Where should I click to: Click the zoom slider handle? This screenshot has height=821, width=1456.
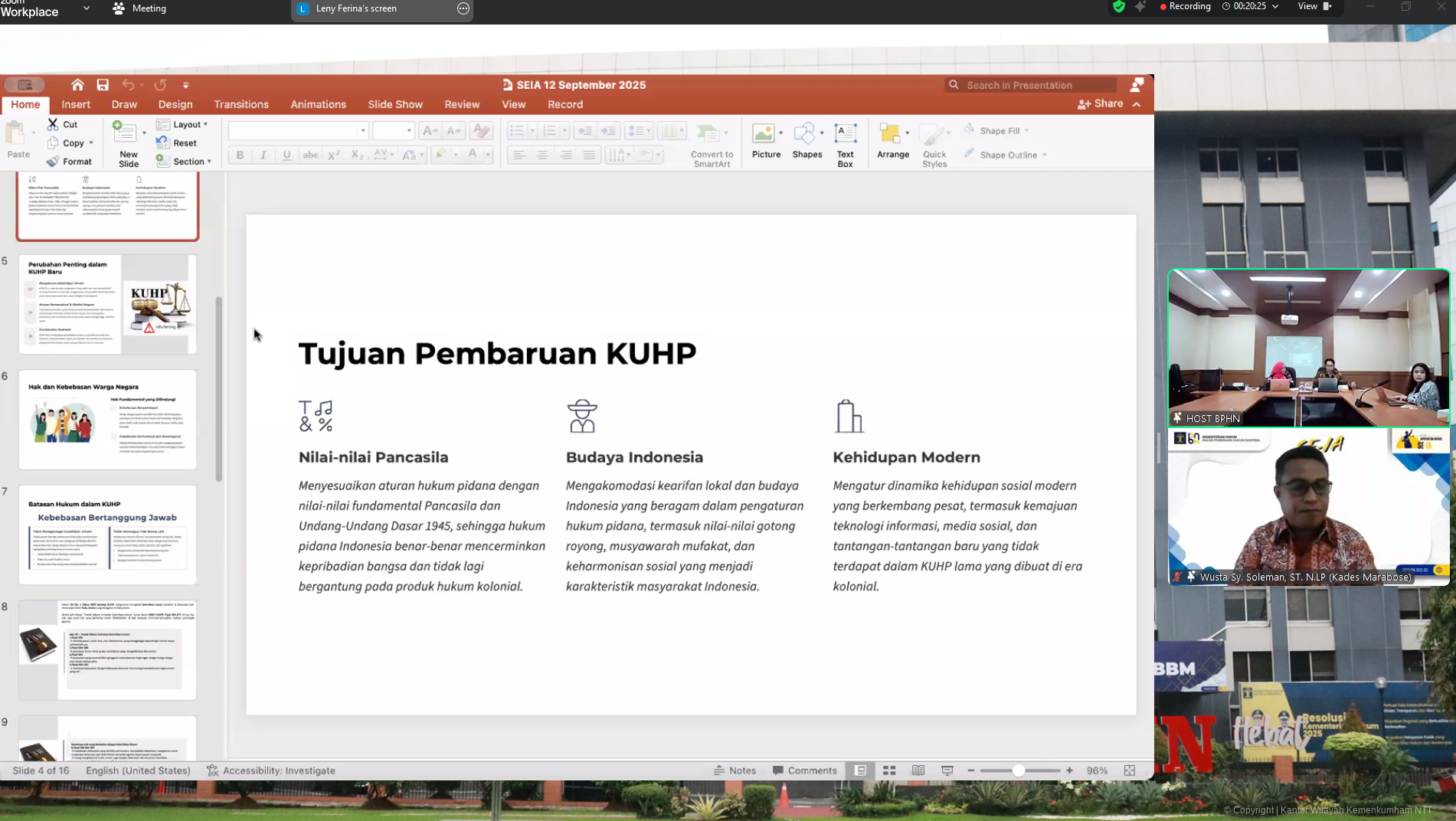click(1018, 770)
